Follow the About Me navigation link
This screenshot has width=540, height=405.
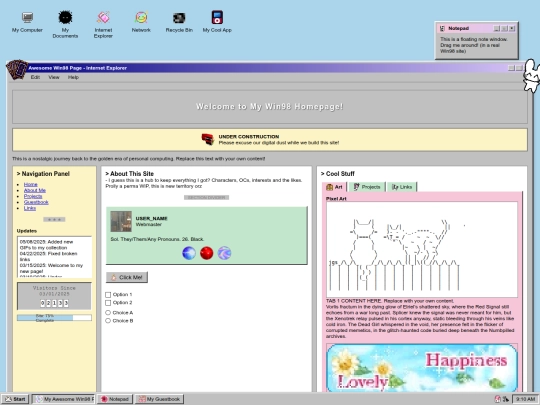click(x=34, y=190)
